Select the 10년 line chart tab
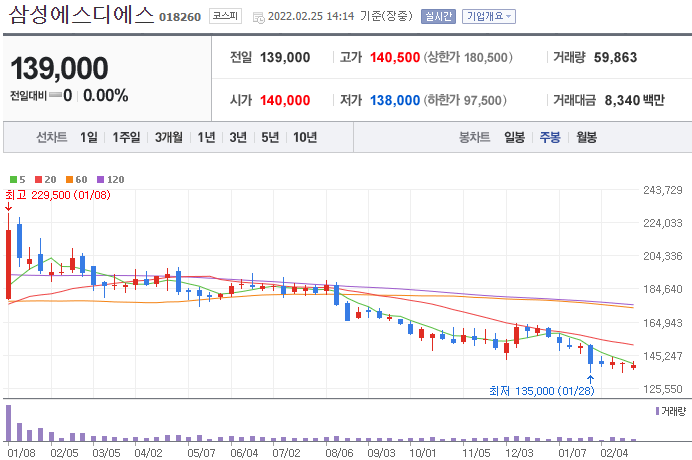Image resolution: width=692 pixels, height=460 pixels. pyautogui.click(x=305, y=137)
